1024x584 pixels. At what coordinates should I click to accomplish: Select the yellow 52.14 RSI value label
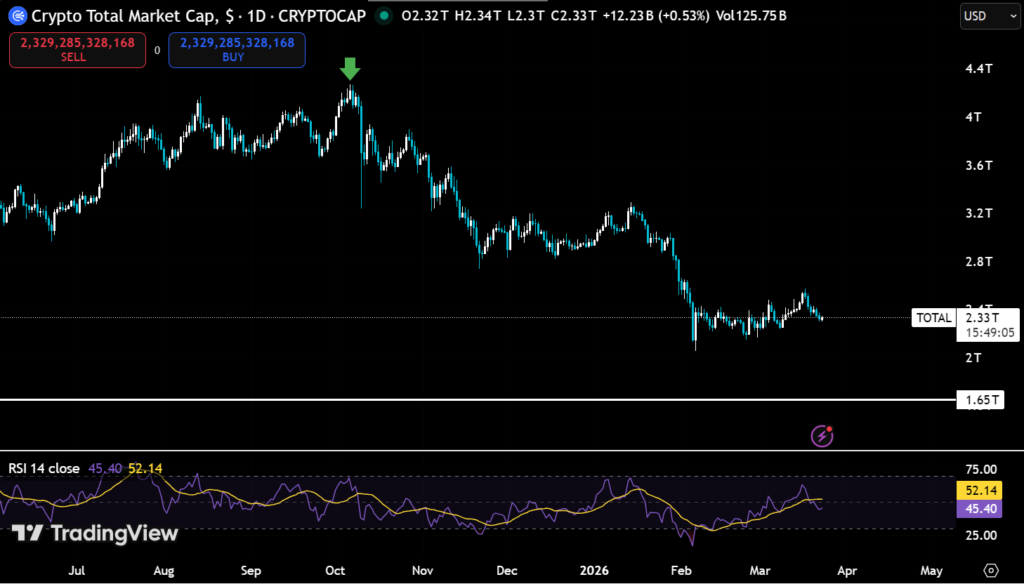point(981,490)
